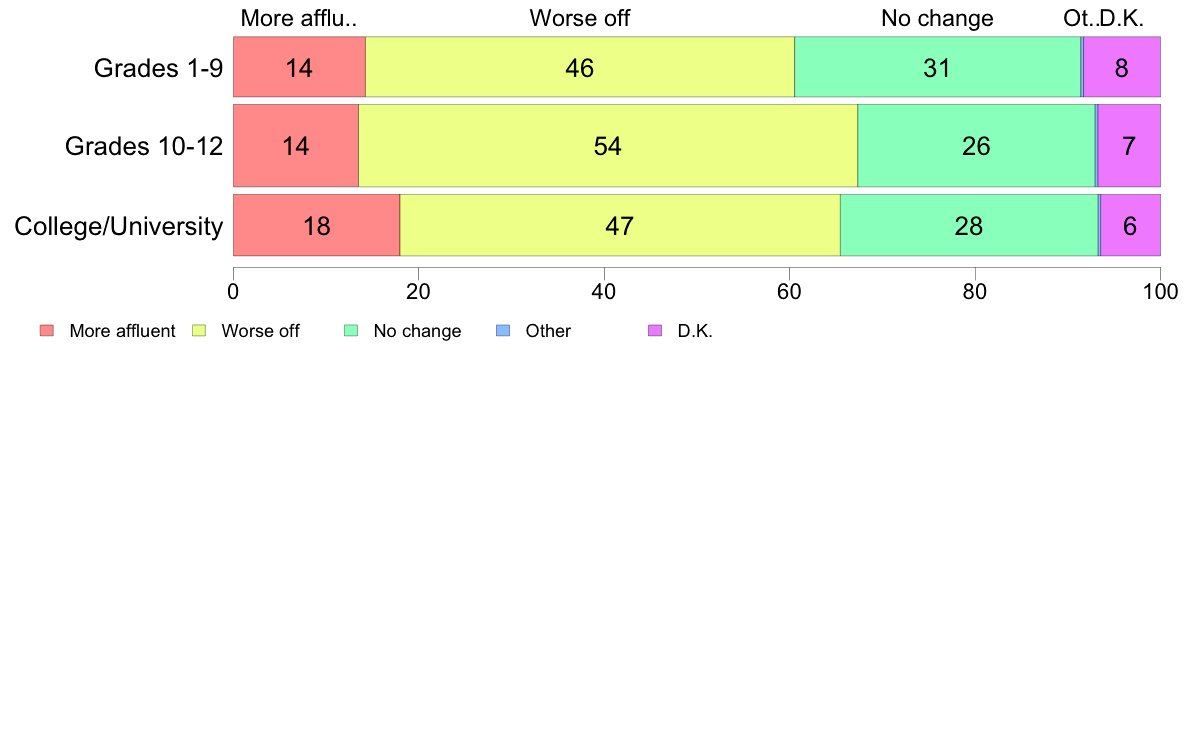Select the College/University row label
The width and height of the screenshot is (1188, 736).
click(x=119, y=226)
